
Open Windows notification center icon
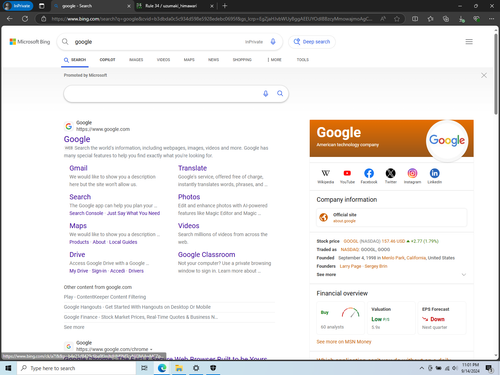coord(489,368)
